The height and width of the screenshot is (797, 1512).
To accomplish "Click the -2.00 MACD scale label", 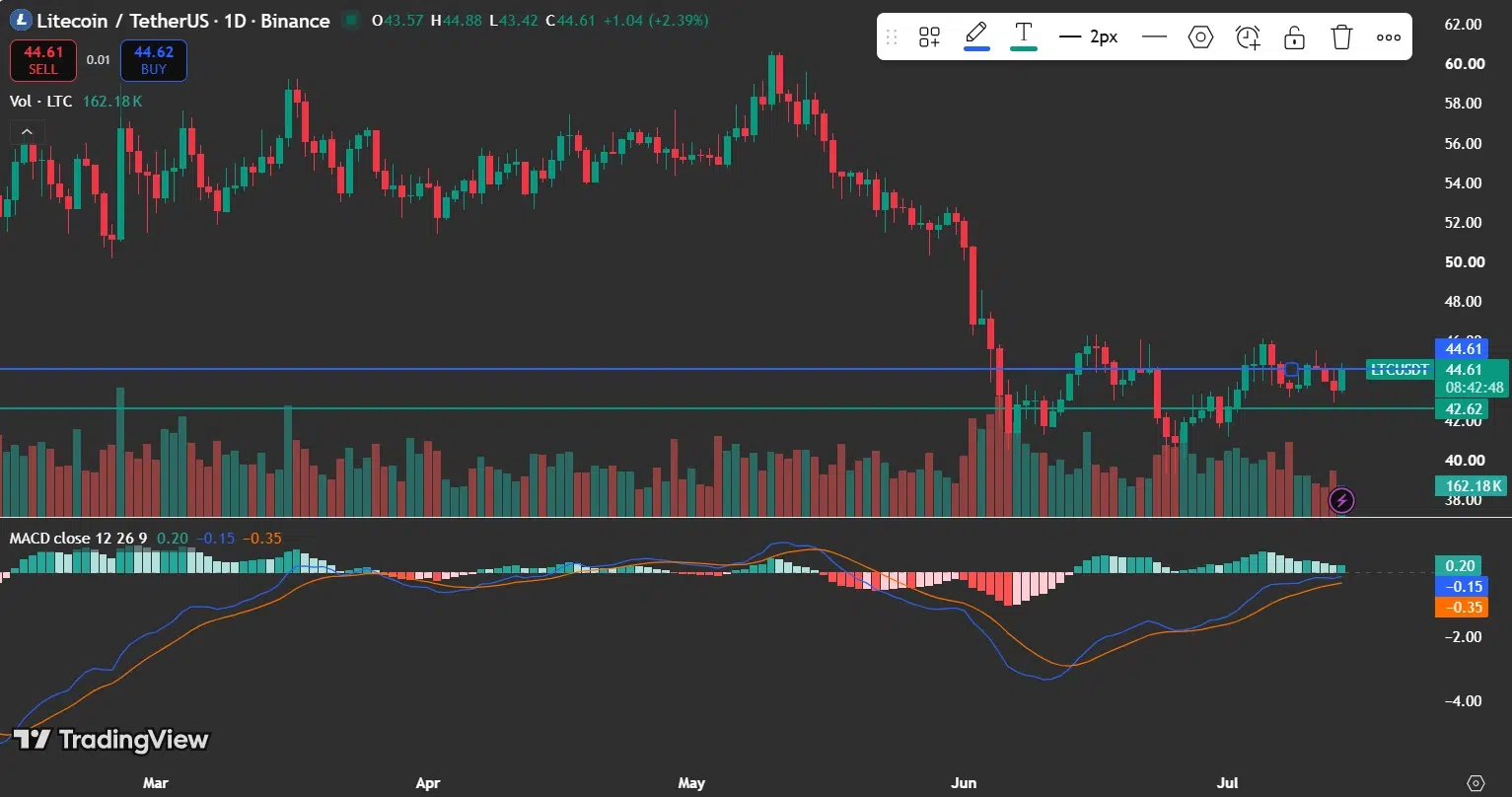I will [1464, 636].
